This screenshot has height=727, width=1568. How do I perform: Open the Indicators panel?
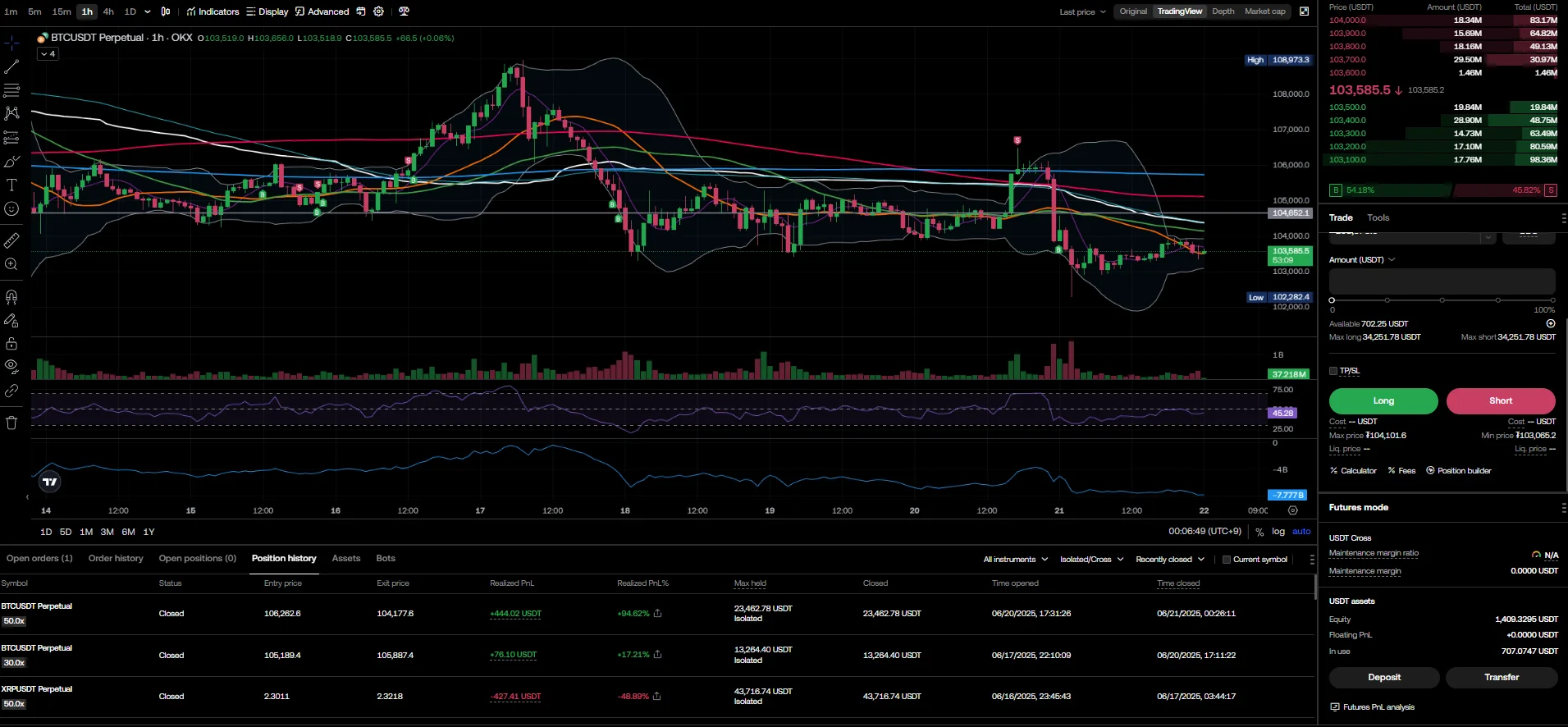[213, 11]
